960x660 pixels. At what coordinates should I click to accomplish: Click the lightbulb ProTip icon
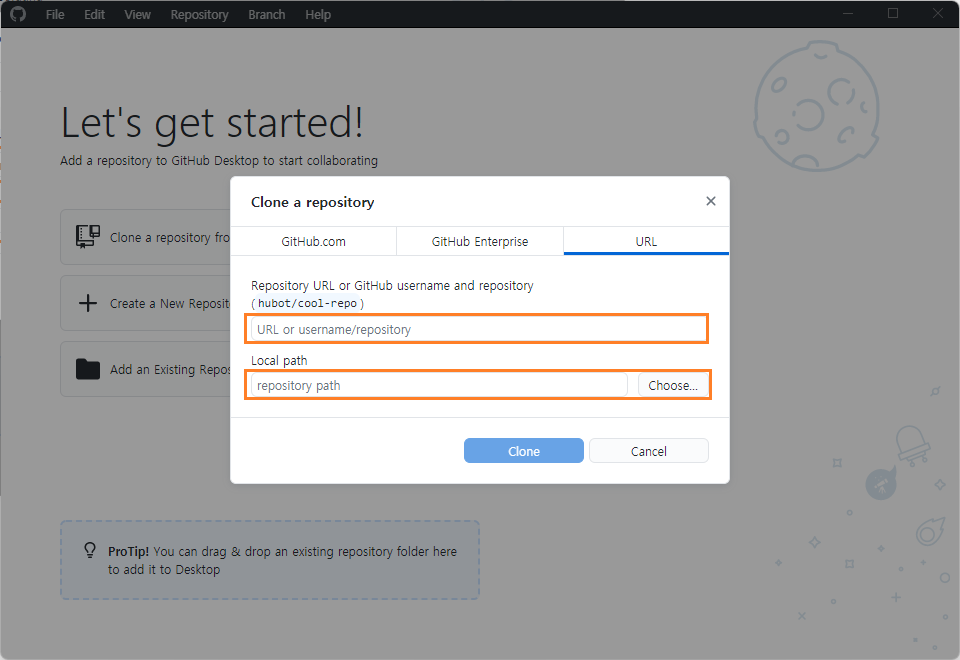(90, 550)
